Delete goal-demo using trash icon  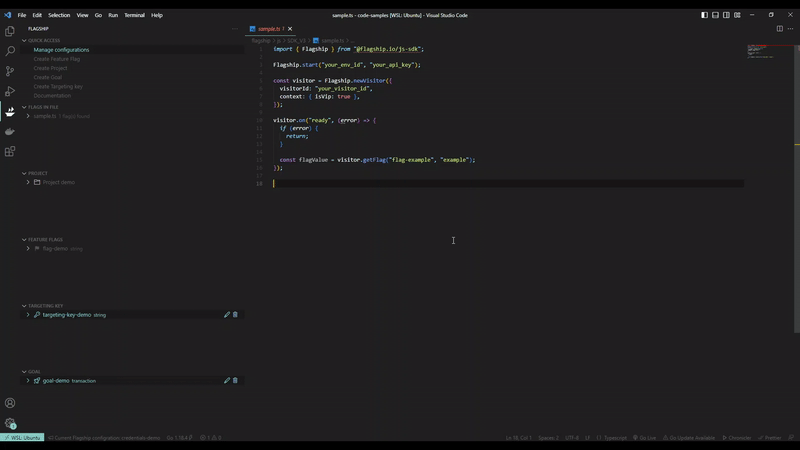pos(235,381)
